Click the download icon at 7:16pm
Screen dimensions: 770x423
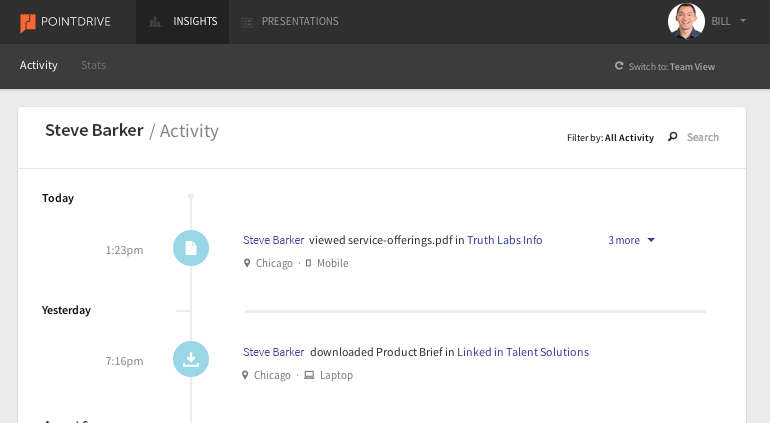191,359
